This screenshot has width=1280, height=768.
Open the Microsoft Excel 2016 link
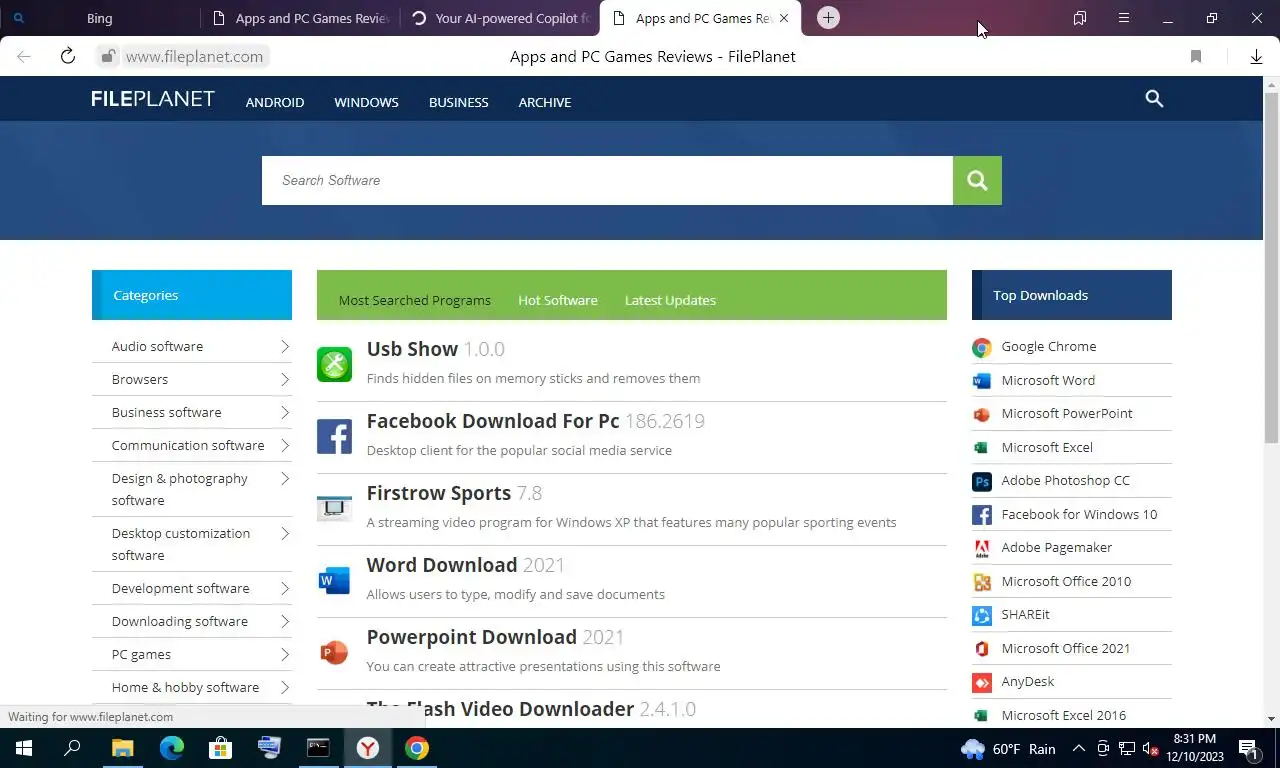1064,715
